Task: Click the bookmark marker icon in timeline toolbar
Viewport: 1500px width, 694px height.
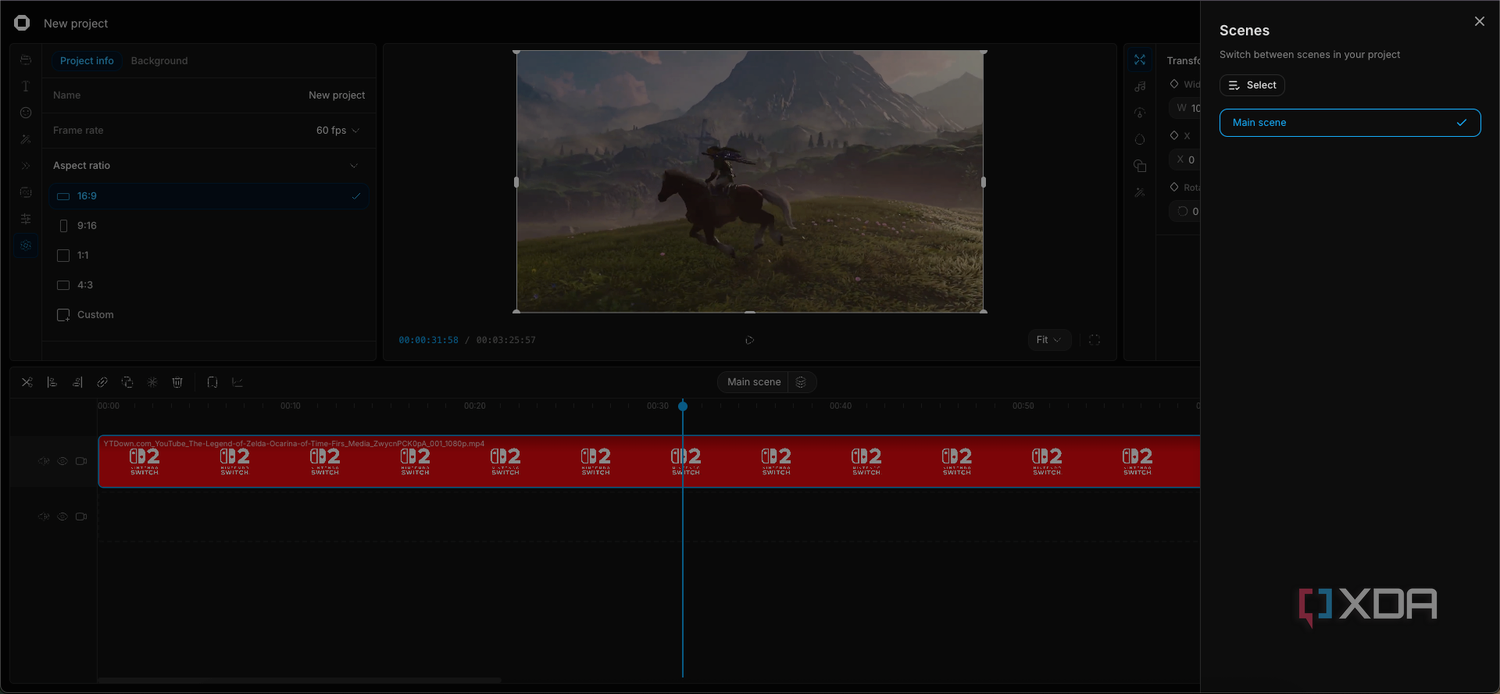Action: pos(212,382)
